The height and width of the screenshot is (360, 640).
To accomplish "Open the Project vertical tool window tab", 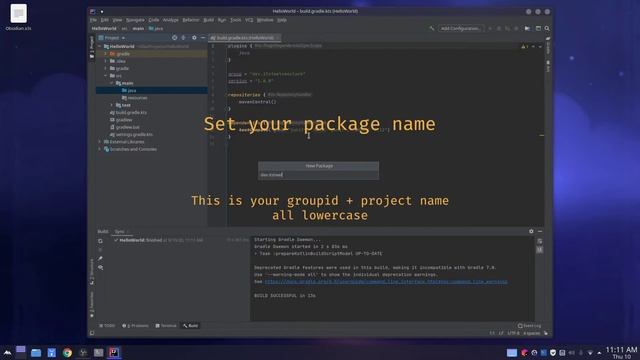I will (92, 47).
